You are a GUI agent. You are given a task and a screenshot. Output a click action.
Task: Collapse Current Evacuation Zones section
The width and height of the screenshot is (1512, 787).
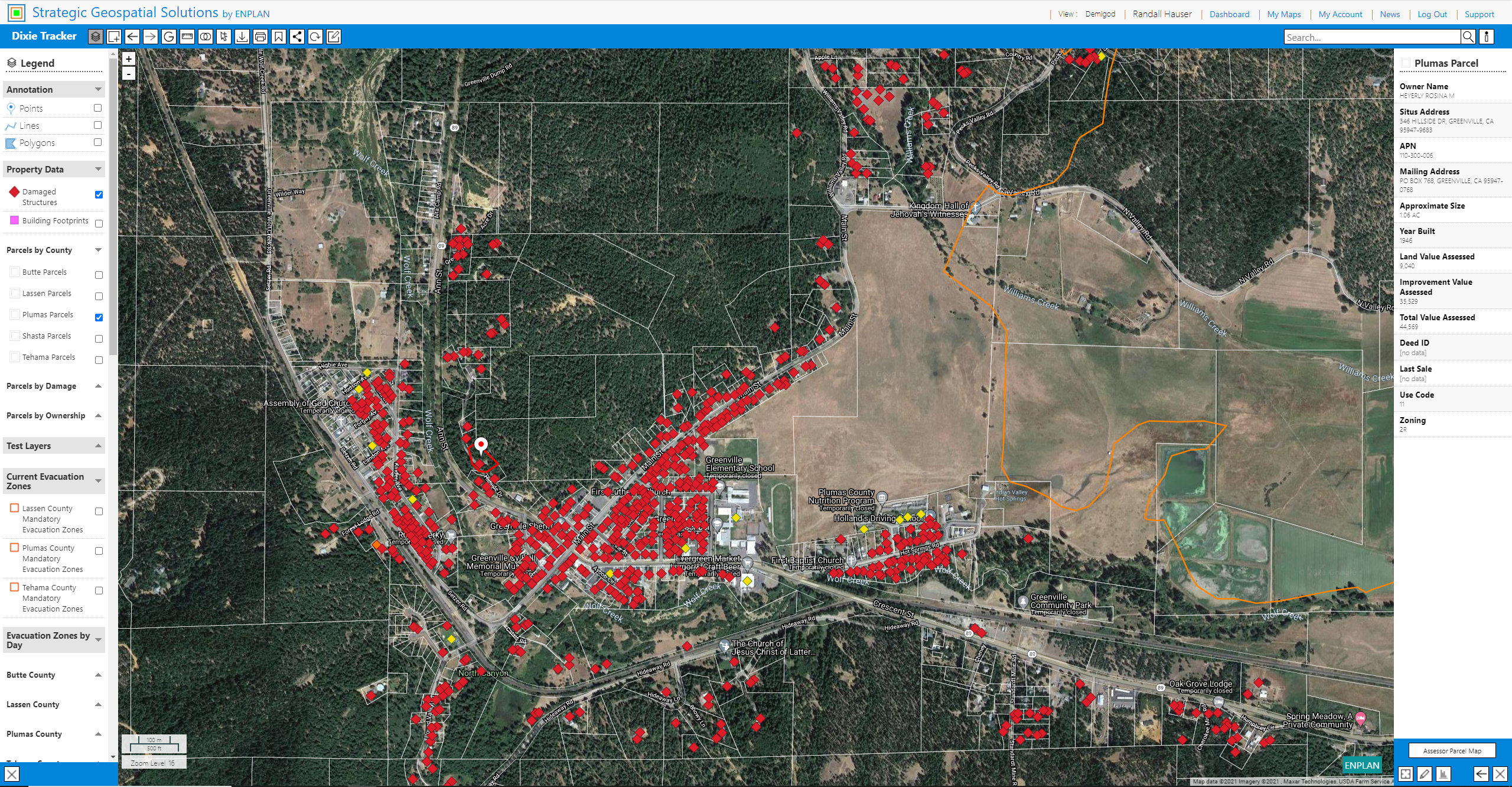click(98, 481)
